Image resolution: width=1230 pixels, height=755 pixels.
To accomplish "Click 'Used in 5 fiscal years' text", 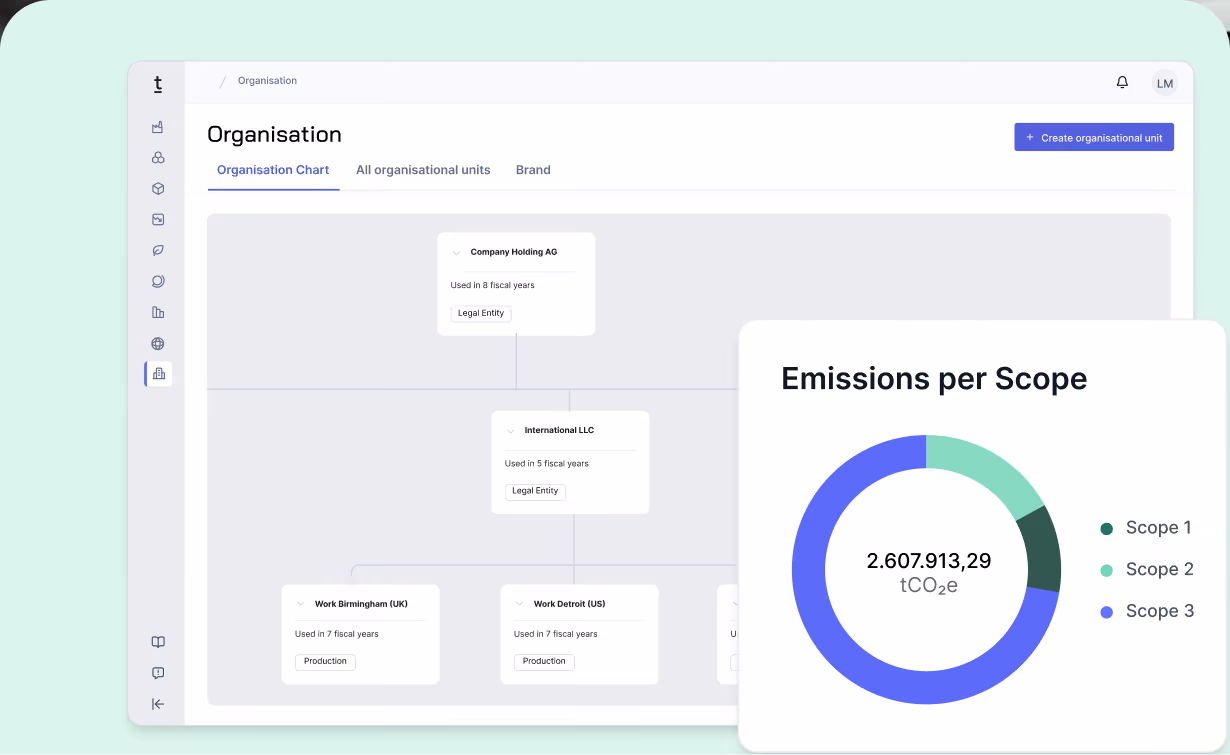I will click(x=547, y=464).
